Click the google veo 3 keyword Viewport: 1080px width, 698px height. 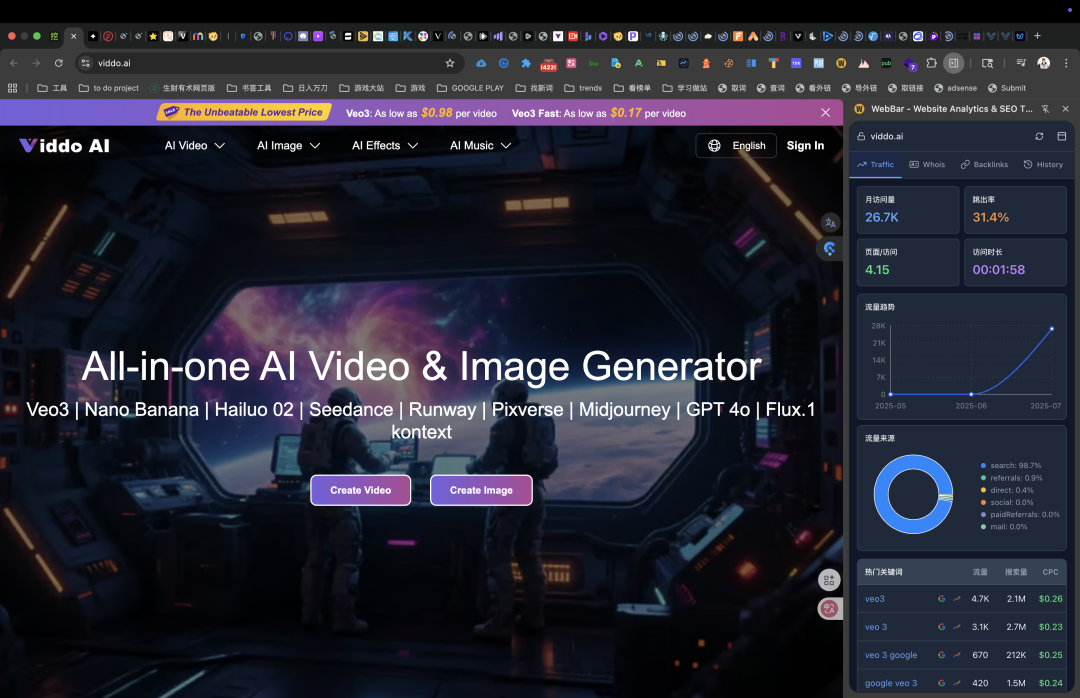(x=891, y=683)
